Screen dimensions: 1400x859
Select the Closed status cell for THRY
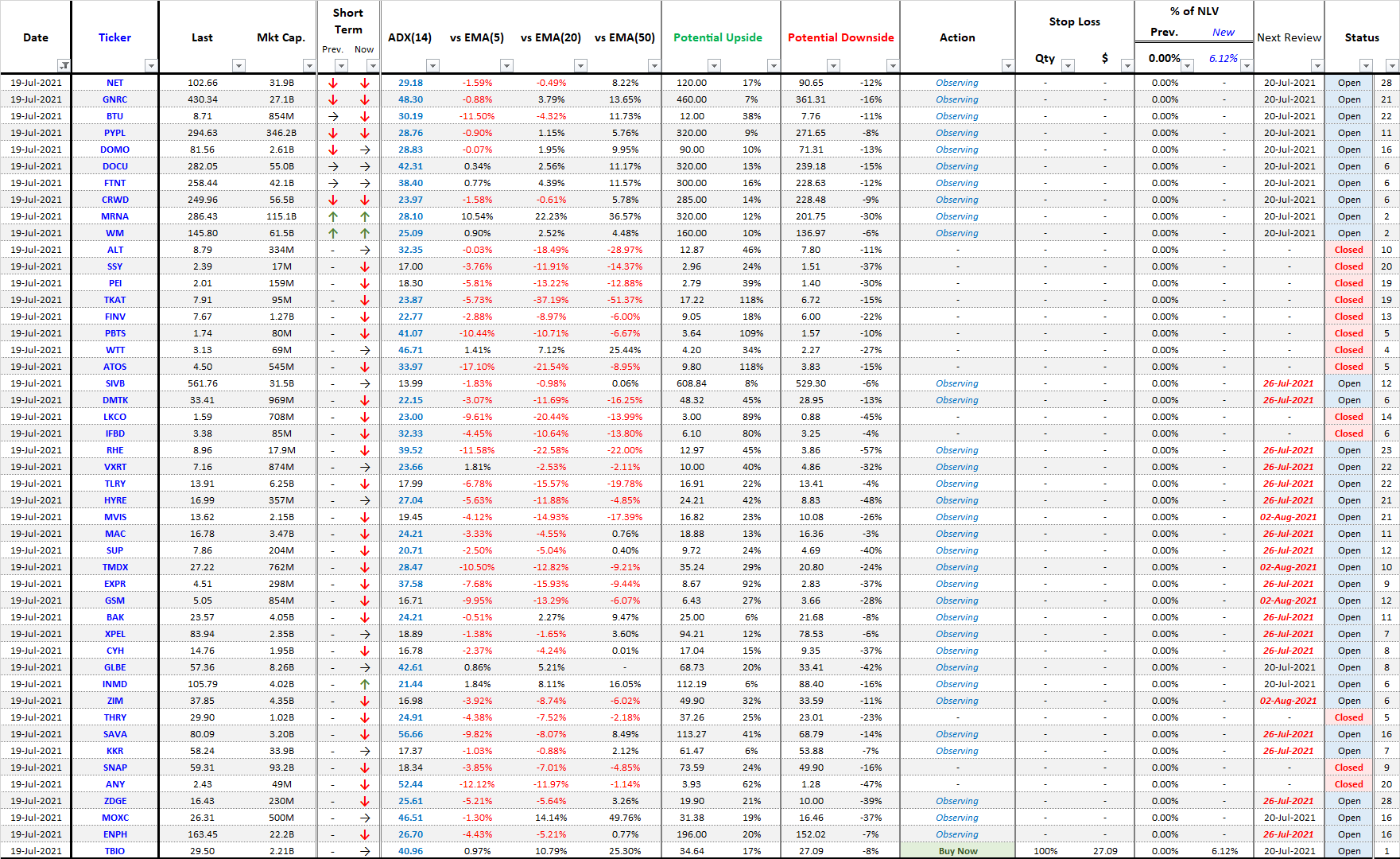tap(1349, 717)
